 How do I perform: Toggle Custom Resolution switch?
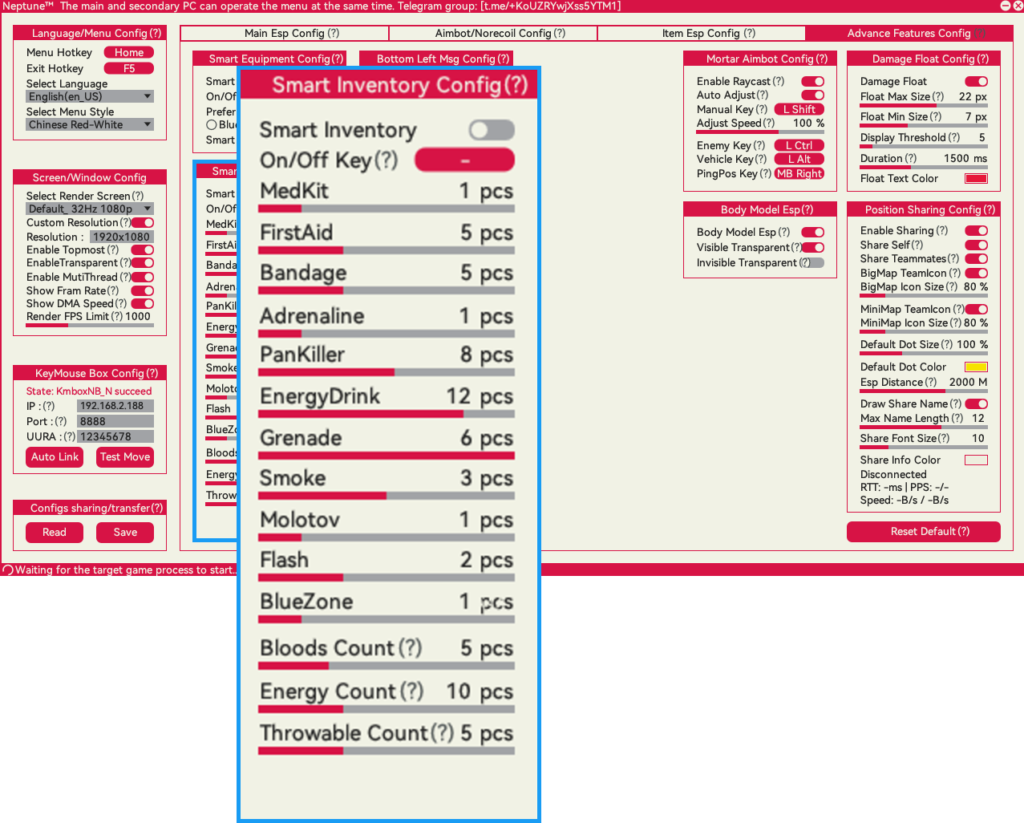142,223
